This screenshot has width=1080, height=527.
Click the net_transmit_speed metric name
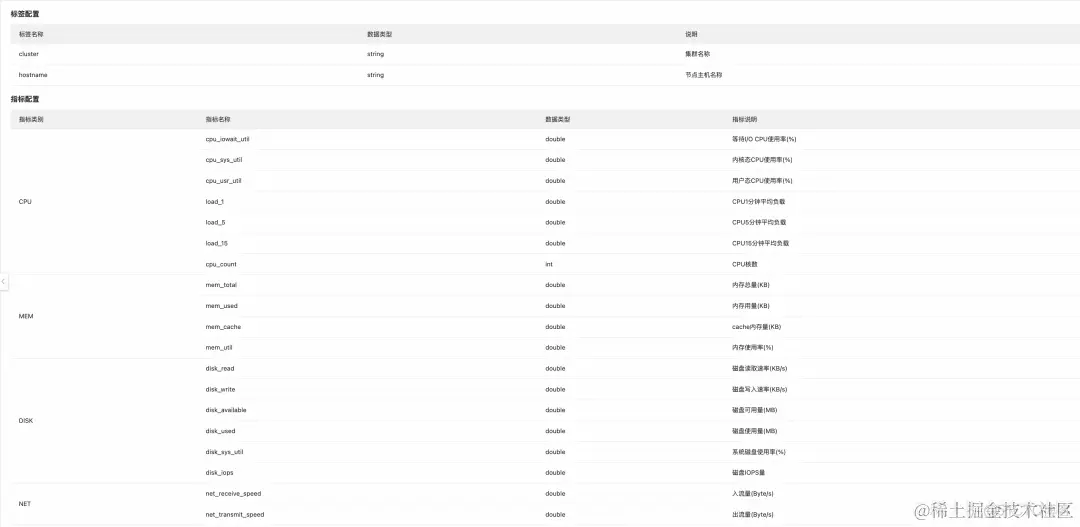pos(235,515)
